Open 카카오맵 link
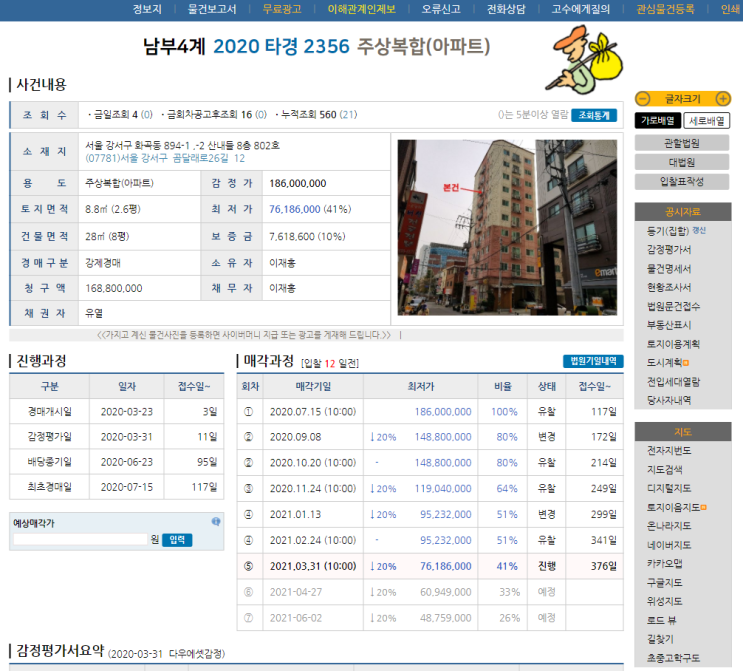The image size is (743, 671). [665, 563]
